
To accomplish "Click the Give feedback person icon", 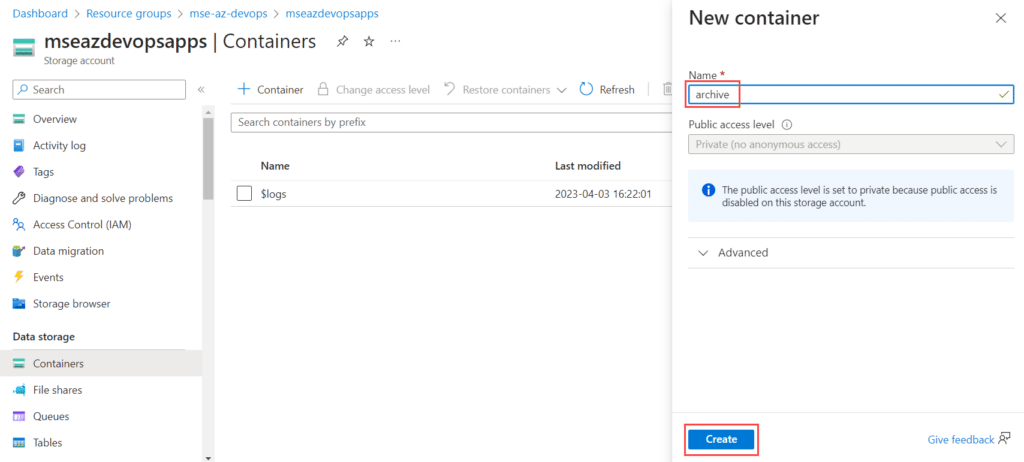I will (x=1004, y=439).
